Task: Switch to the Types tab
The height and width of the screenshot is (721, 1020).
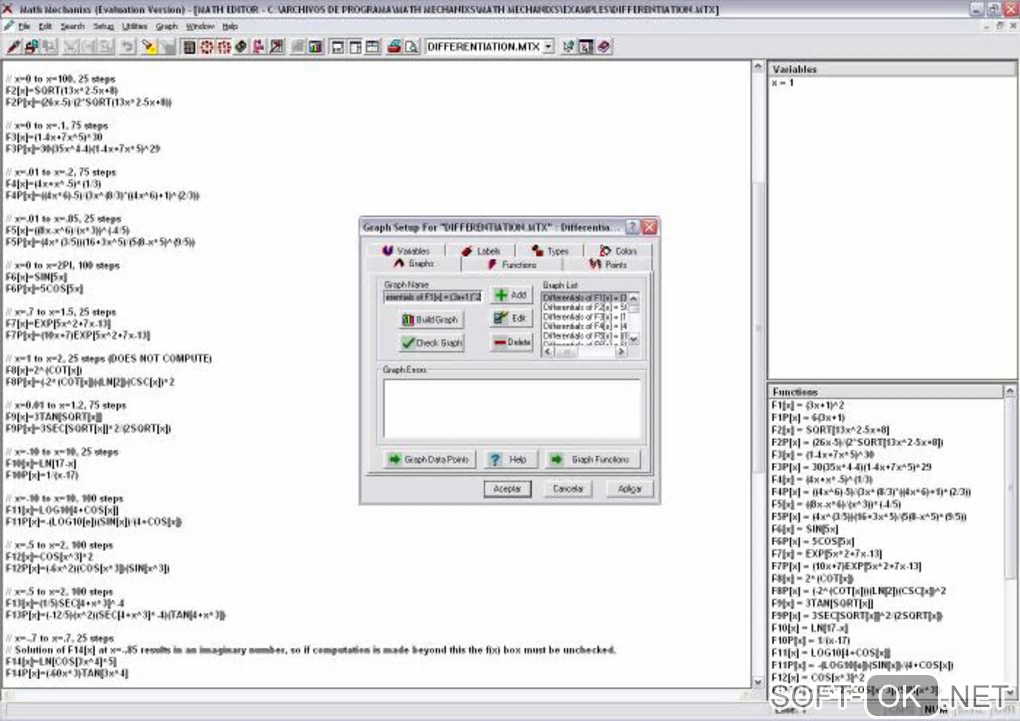Action: point(550,251)
